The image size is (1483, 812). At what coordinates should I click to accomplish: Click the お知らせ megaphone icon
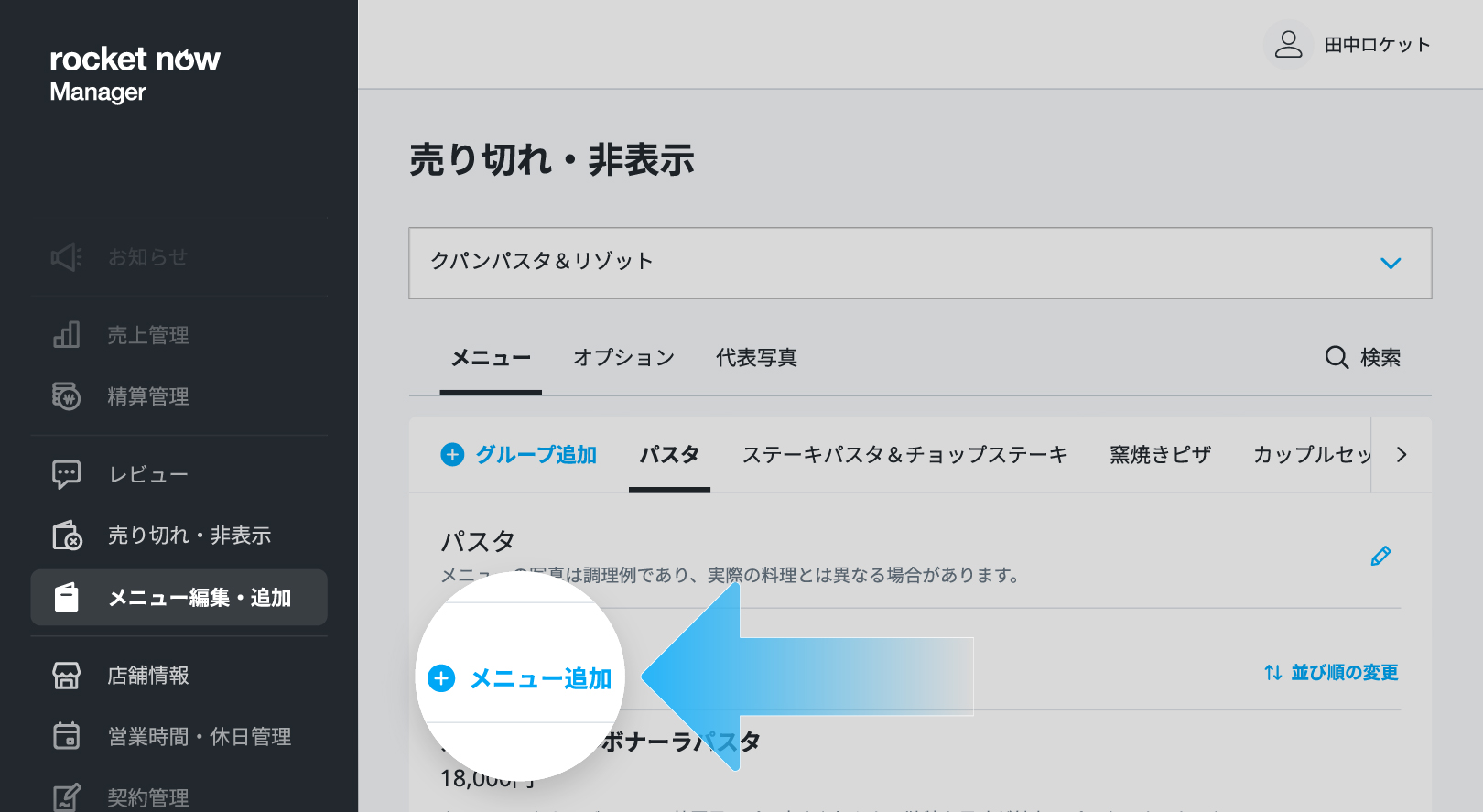(66, 257)
